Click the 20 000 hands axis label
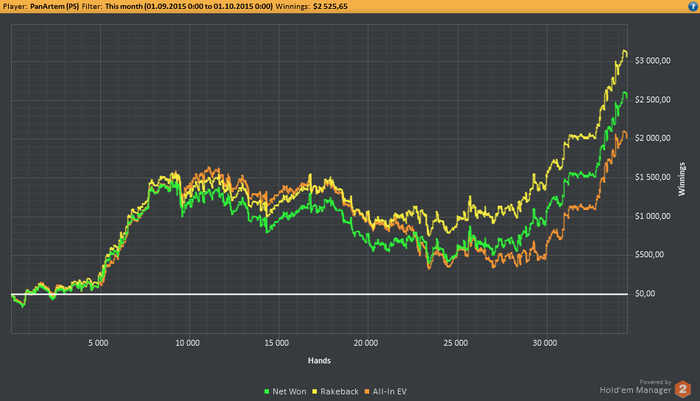700x401 pixels. point(366,343)
